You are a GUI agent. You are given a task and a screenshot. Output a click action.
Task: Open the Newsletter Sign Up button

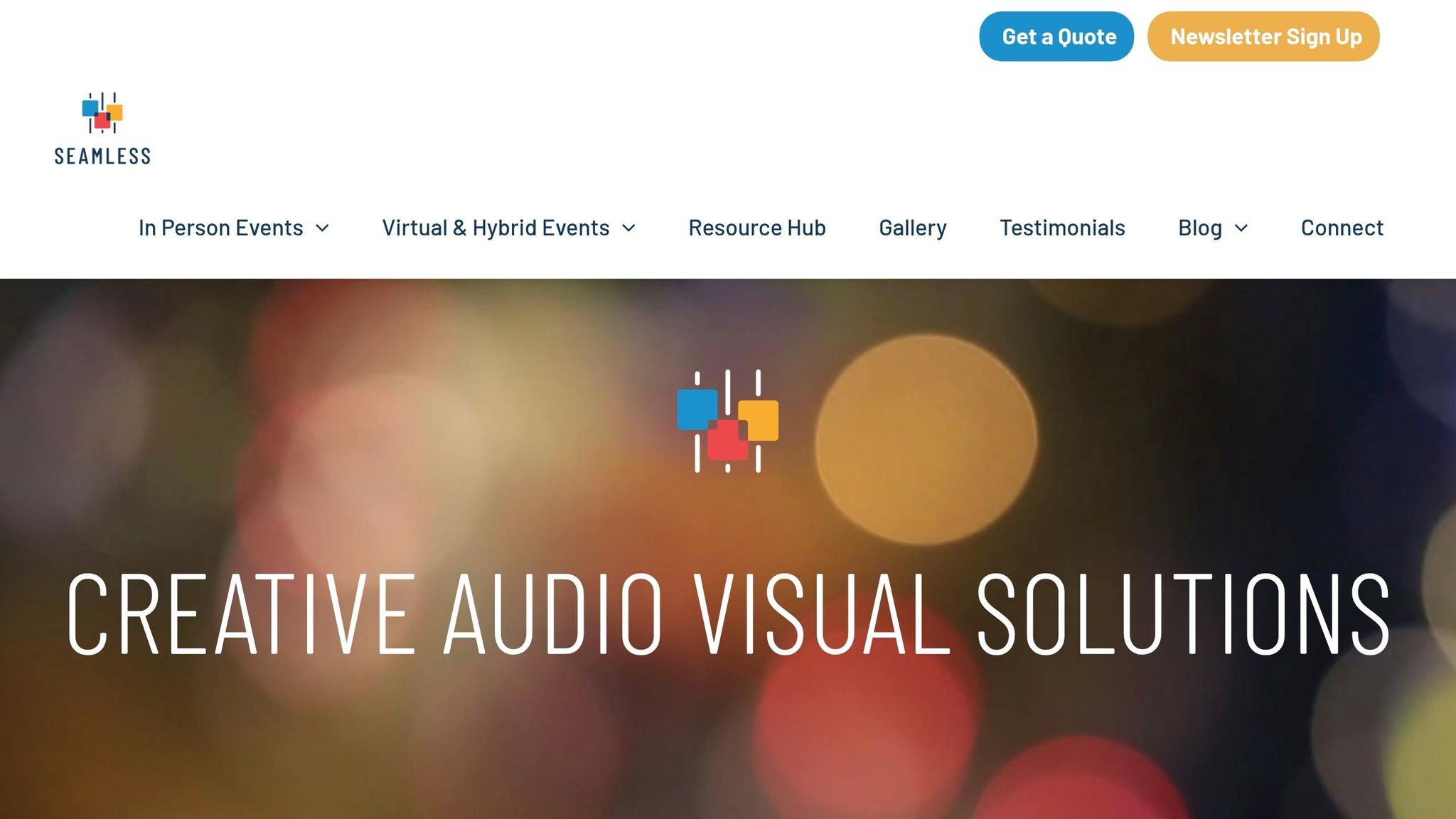coord(1263,36)
